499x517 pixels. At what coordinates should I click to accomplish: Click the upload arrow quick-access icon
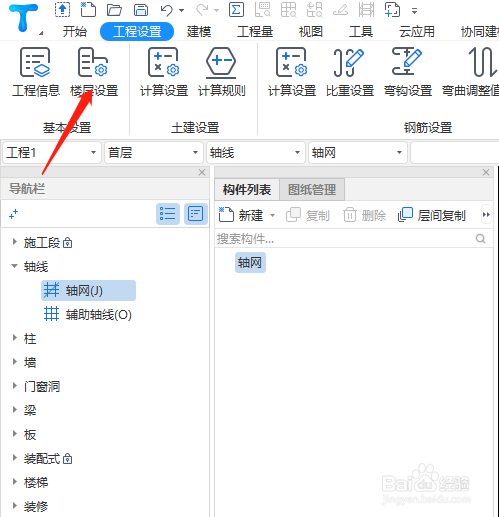tap(62, 10)
